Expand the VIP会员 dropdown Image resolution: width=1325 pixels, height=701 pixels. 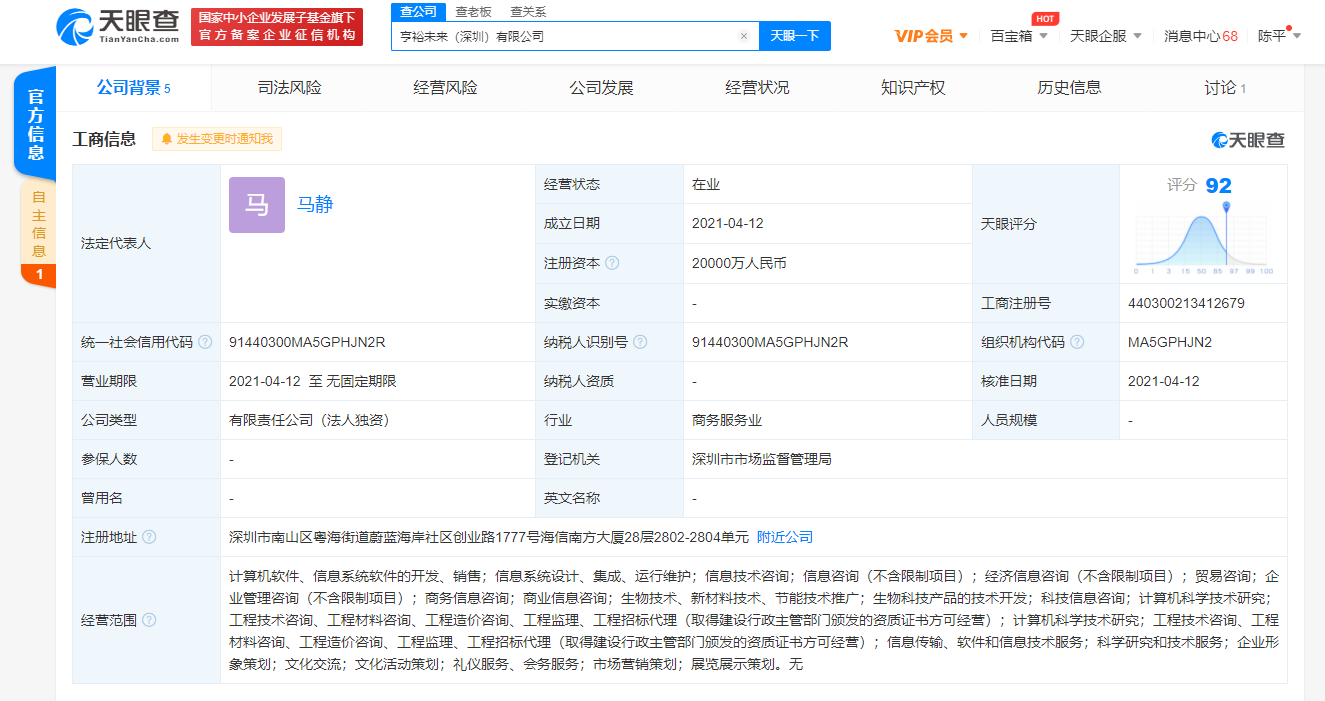(x=931, y=36)
